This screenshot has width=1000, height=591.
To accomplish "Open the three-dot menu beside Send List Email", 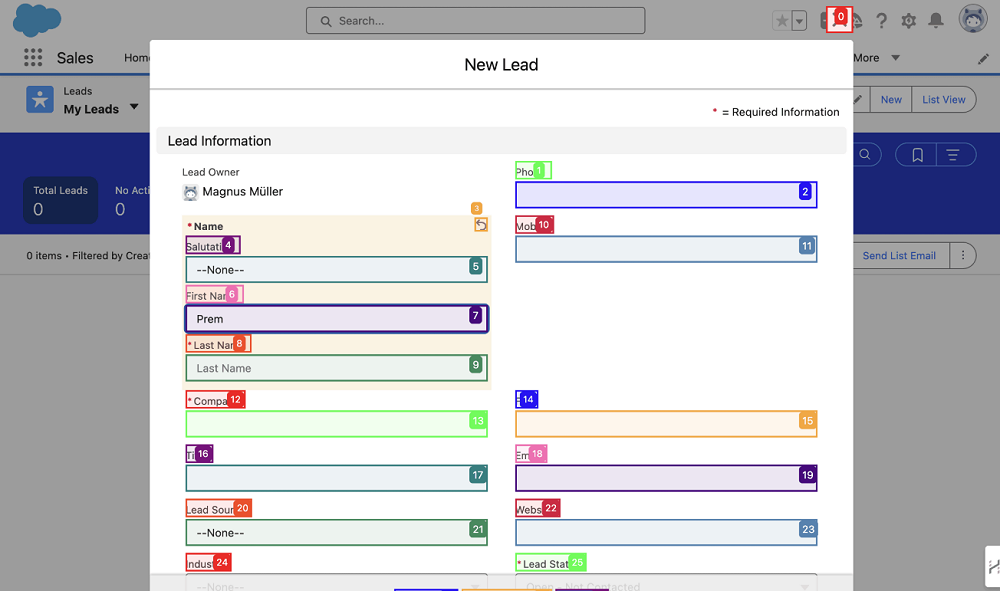I will [963, 255].
